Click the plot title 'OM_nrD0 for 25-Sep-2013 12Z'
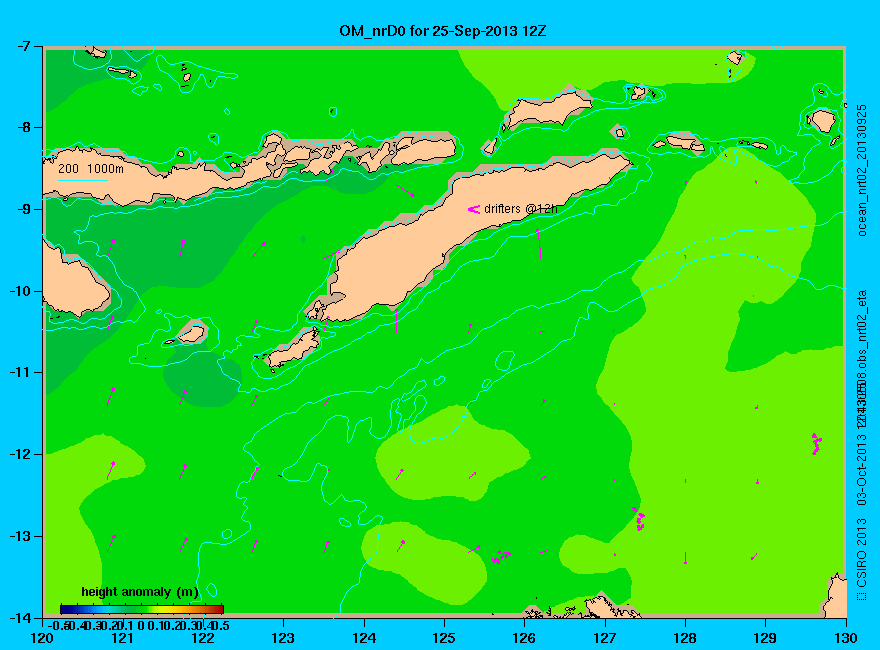This screenshot has height=650, width=880. point(442,31)
